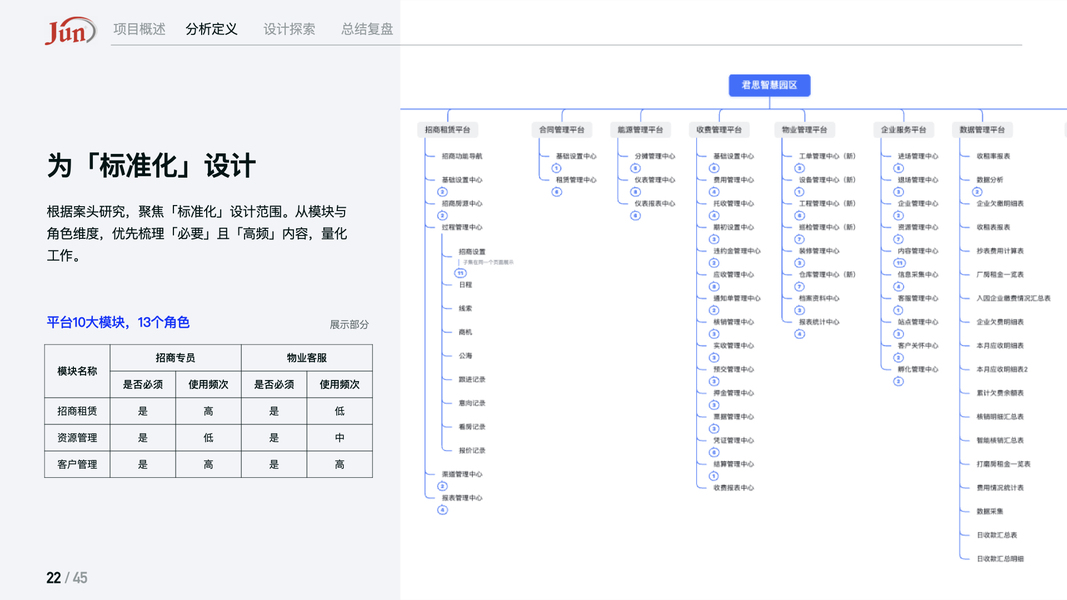Click the 收租率报表 node
This screenshot has width=1067, height=600.
pyautogui.click(x=994, y=156)
